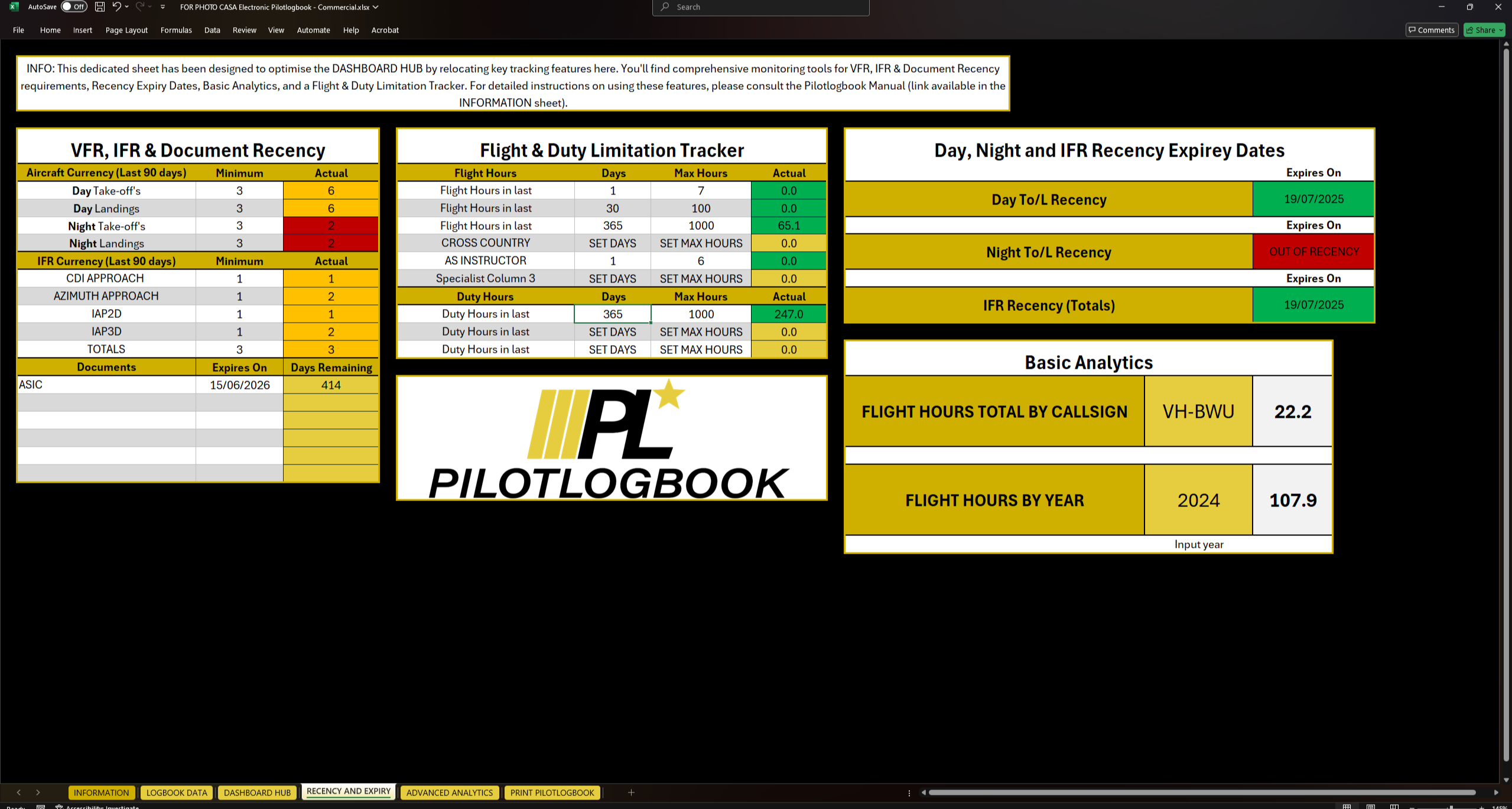Open the Data ribbon tab
Viewport: 1512px width, 809px height.
212,30
